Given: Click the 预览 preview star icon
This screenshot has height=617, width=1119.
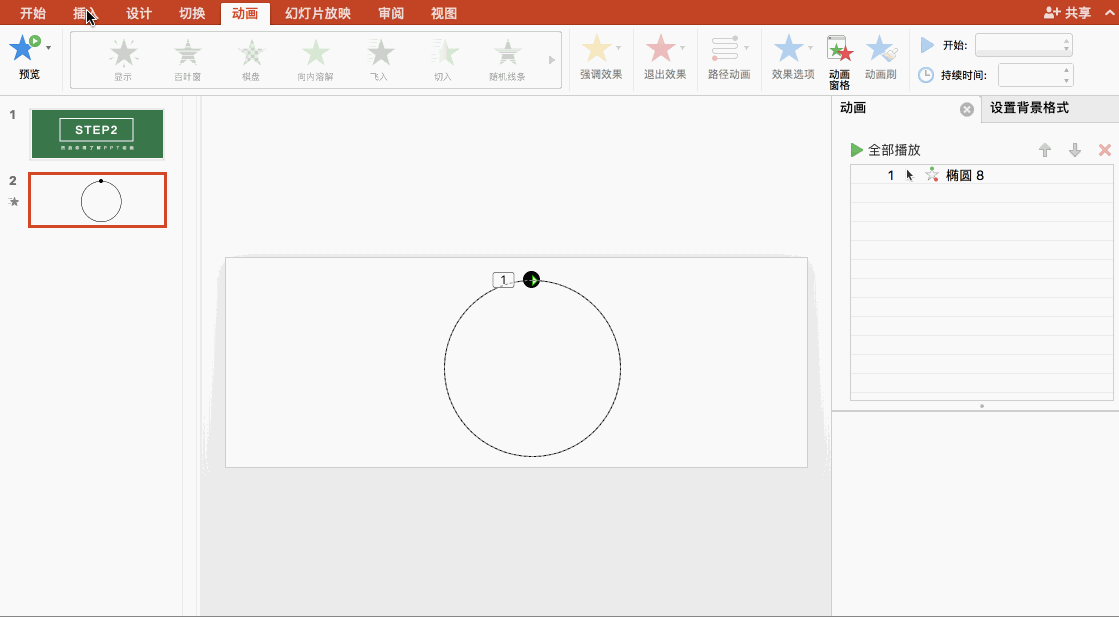Looking at the screenshot, I should [24, 48].
